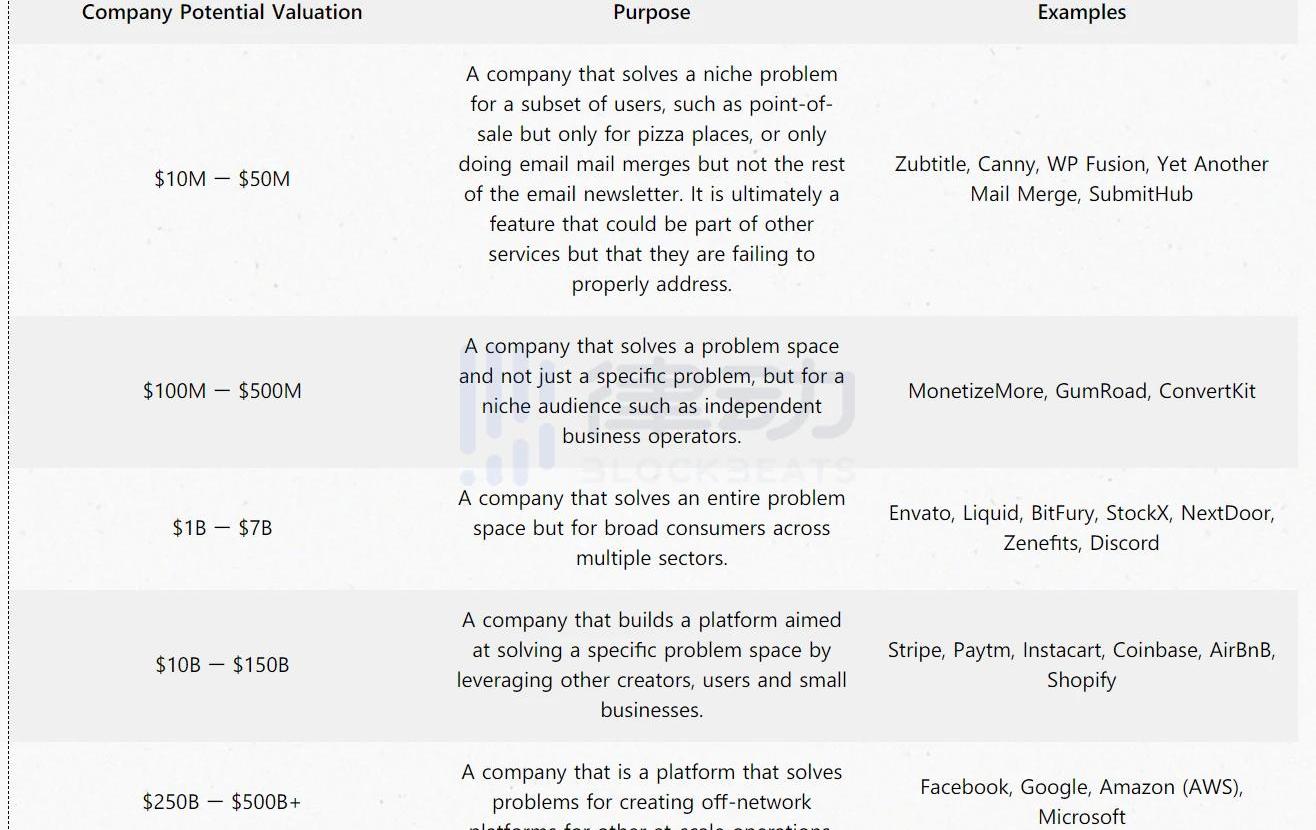The height and width of the screenshot is (830, 1316).
Task: Click the Purpose column header
Action: point(651,13)
